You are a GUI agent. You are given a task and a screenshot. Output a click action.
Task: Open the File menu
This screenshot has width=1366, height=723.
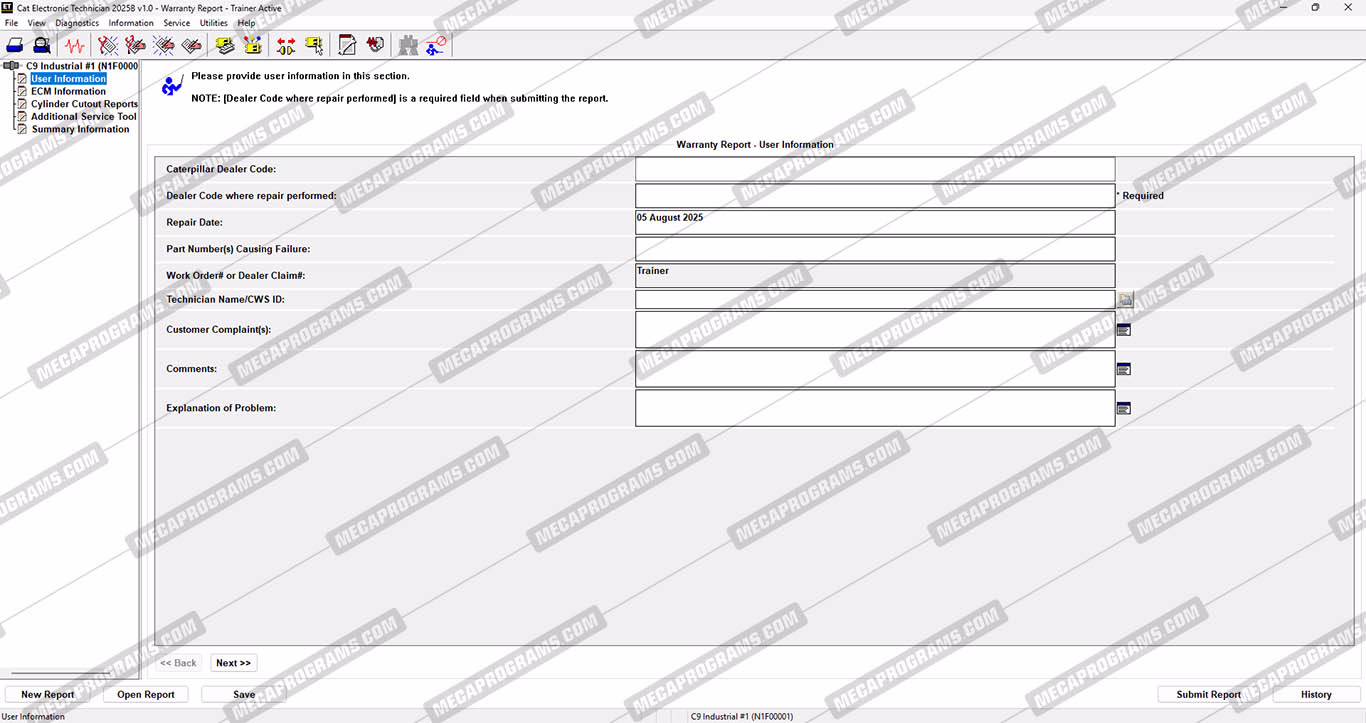point(11,23)
